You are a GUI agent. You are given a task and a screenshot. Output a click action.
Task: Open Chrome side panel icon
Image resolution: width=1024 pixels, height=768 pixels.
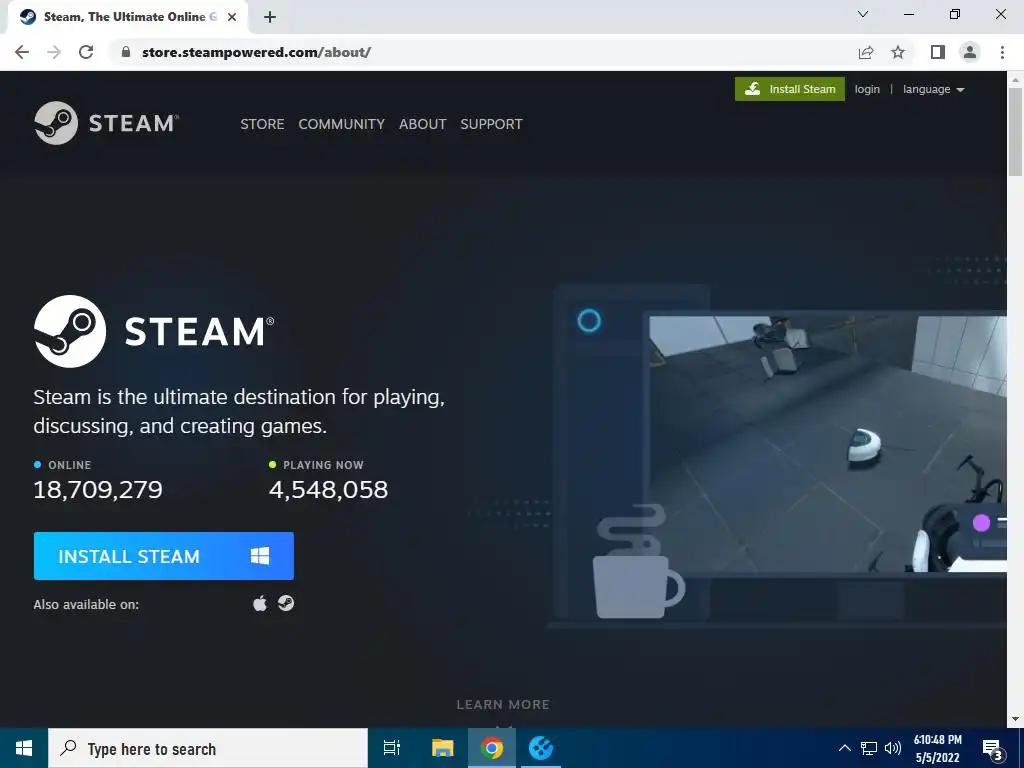tap(938, 52)
